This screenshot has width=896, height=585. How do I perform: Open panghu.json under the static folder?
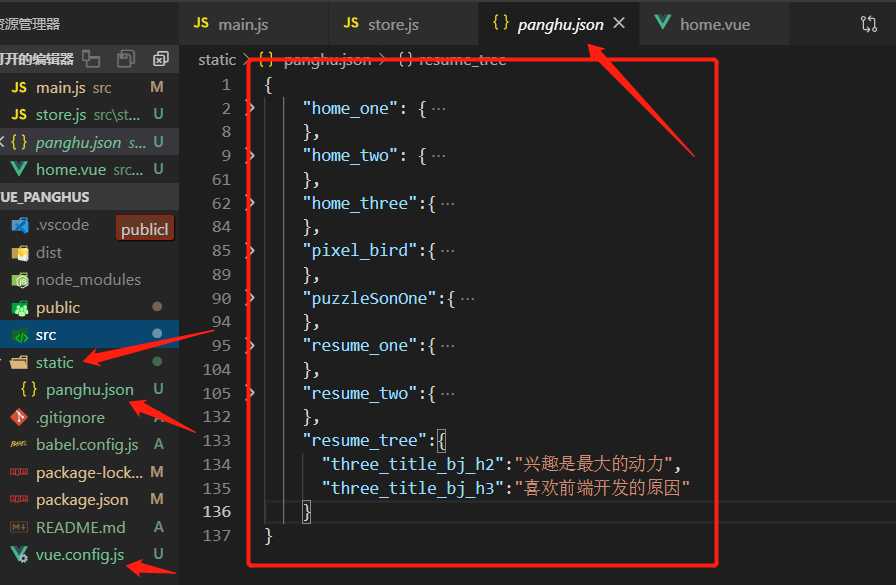[89, 390]
